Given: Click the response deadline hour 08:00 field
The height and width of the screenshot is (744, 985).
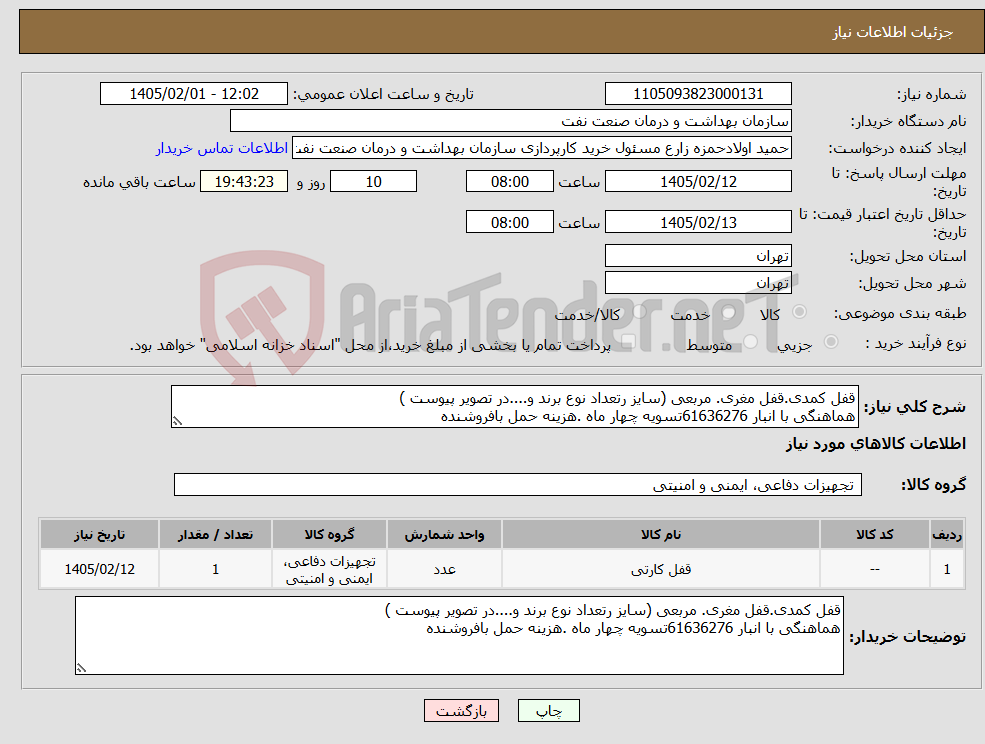Looking at the screenshot, I should (x=509, y=182).
